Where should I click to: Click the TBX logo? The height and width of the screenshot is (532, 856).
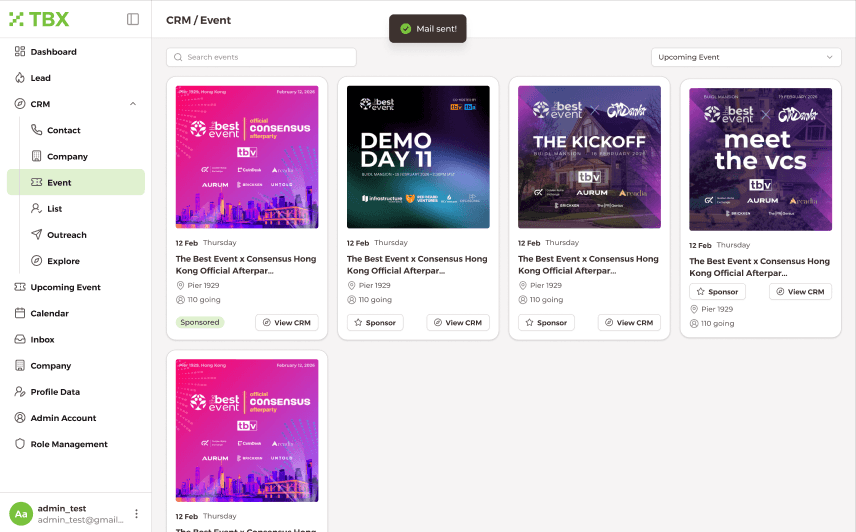(39, 19)
